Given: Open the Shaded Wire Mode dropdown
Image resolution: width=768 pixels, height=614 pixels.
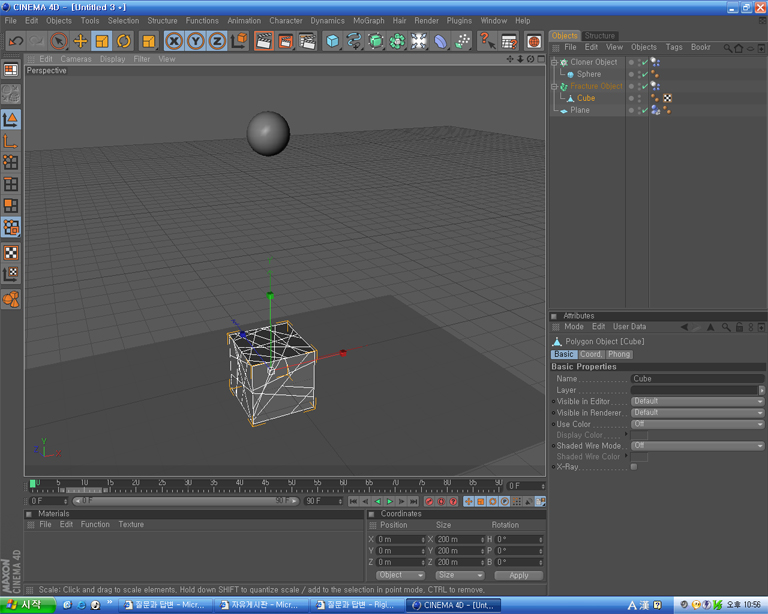Looking at the screenshot, I should [697, 446].
